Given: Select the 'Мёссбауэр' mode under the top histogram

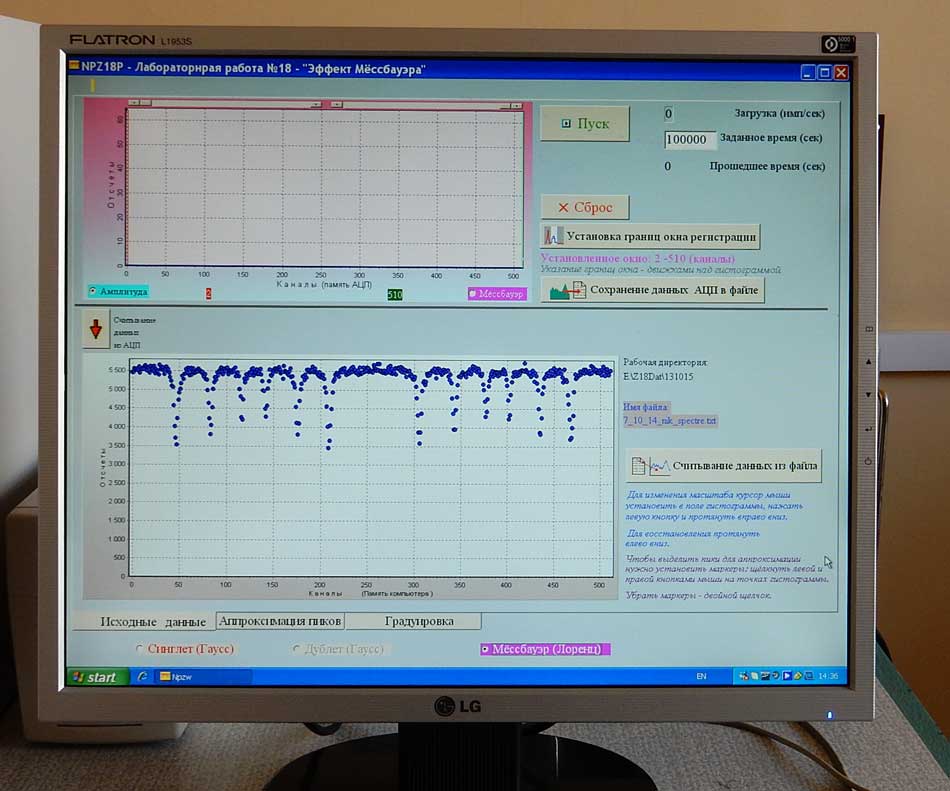Looking at the screenshot, I should [x=473, y=294].
